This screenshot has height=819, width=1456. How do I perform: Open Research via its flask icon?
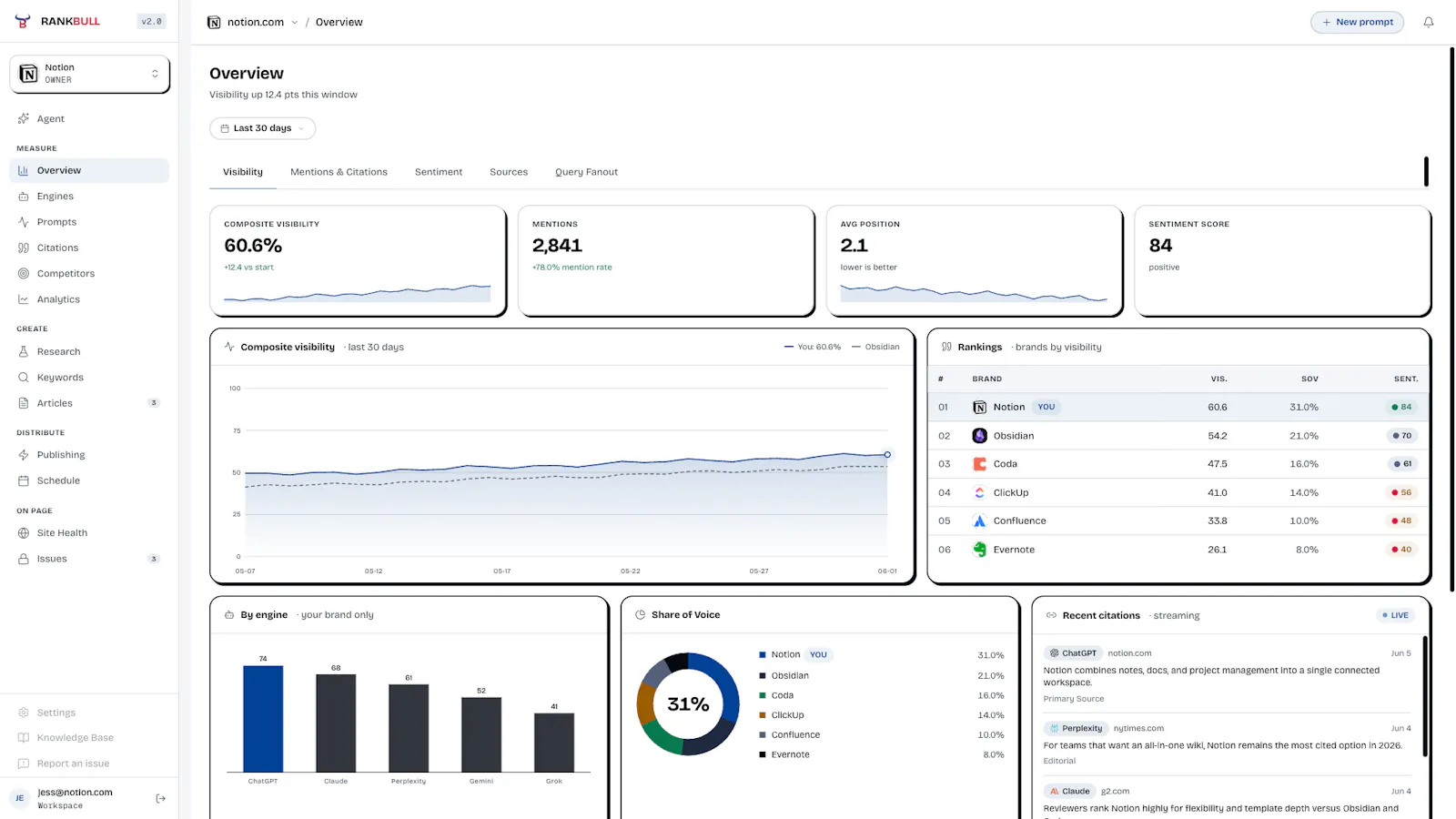pyautogui.click(x=24, y=351)
